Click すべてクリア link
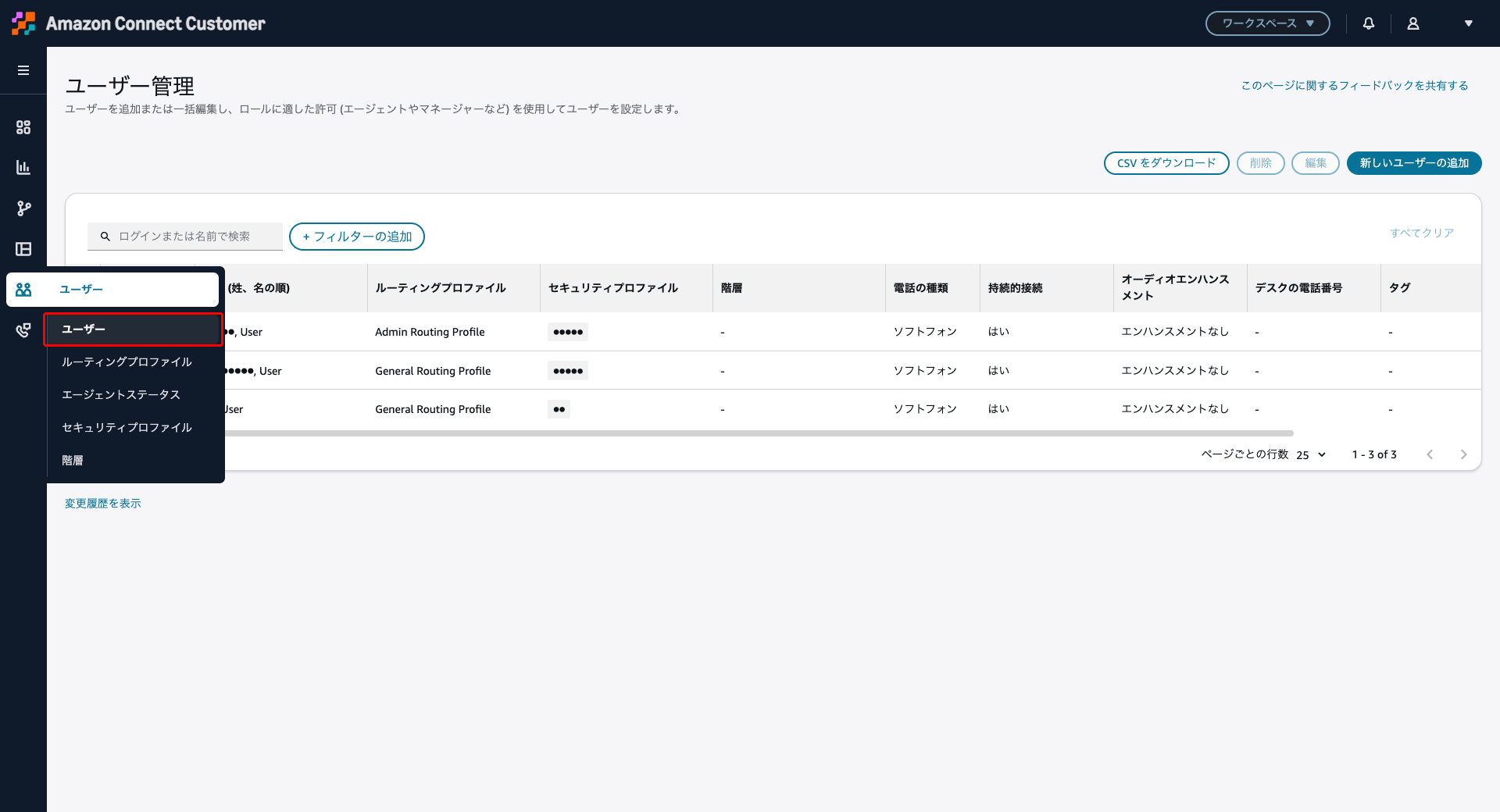This screenshot has width=1500, height=812. click(x=1422, y=233)
